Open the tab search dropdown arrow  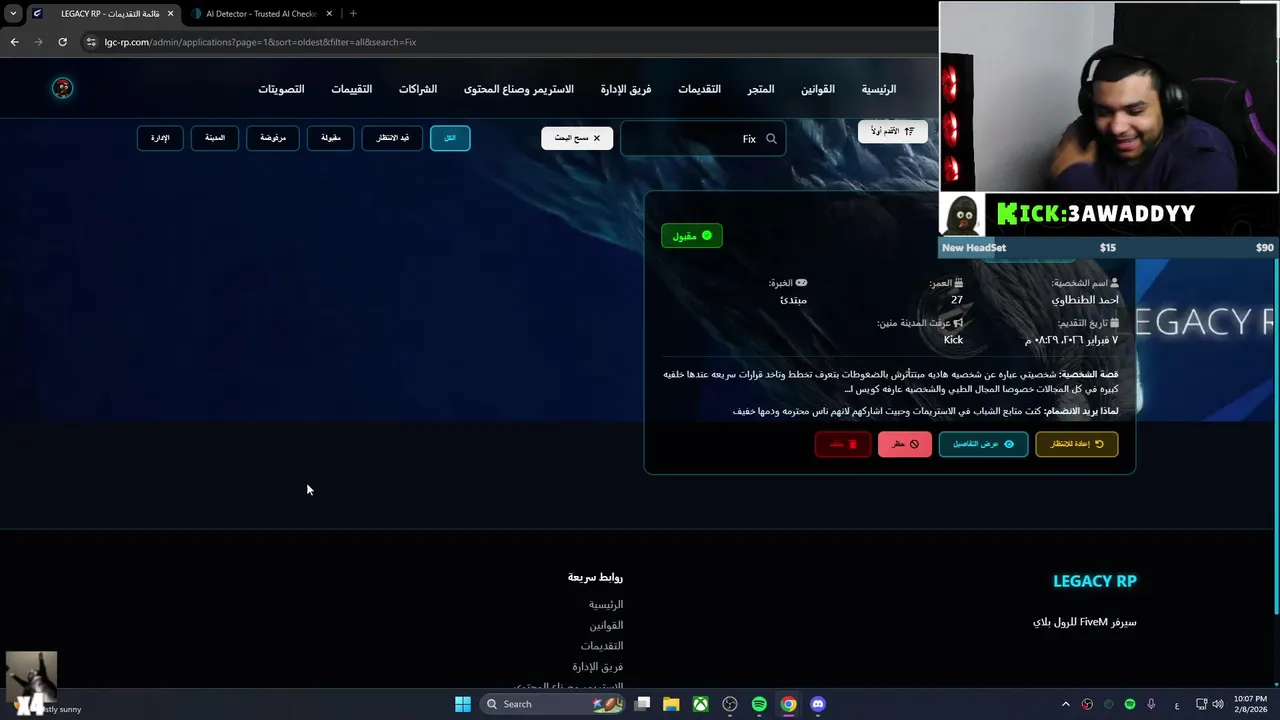(x=13, y=14)
